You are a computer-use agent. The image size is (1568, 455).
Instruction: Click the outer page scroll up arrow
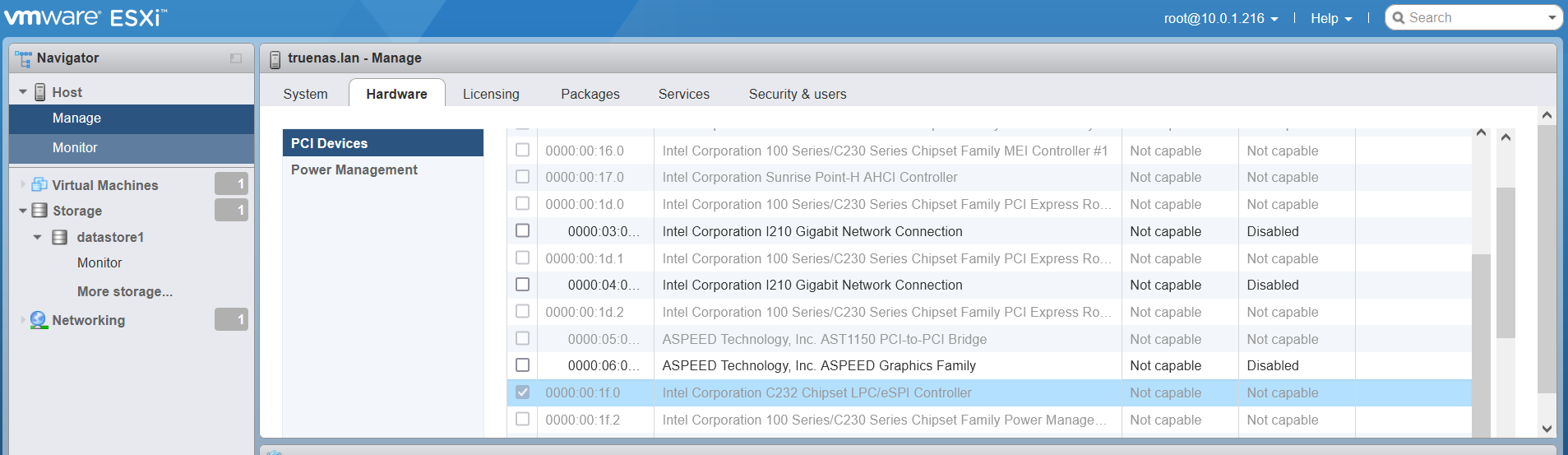coord(1547,115)
